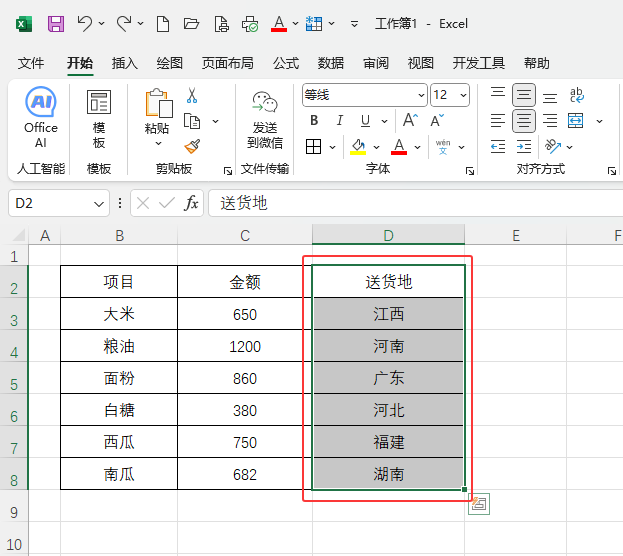Open the 文件 File tab

pyautogui.click(x=31, y=63)
